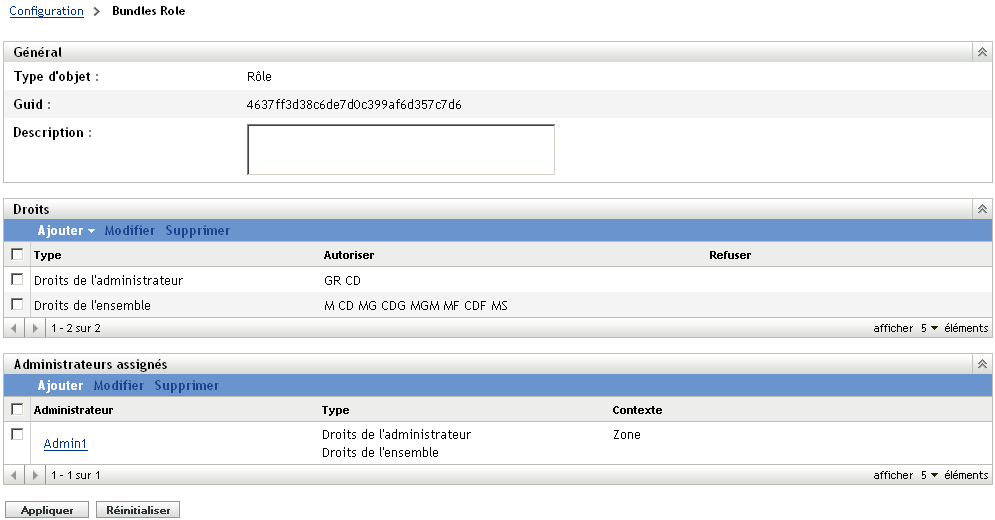Click inside the Description text field
The width and height of the screenshot is (995, 520).
tap(401, 149)
